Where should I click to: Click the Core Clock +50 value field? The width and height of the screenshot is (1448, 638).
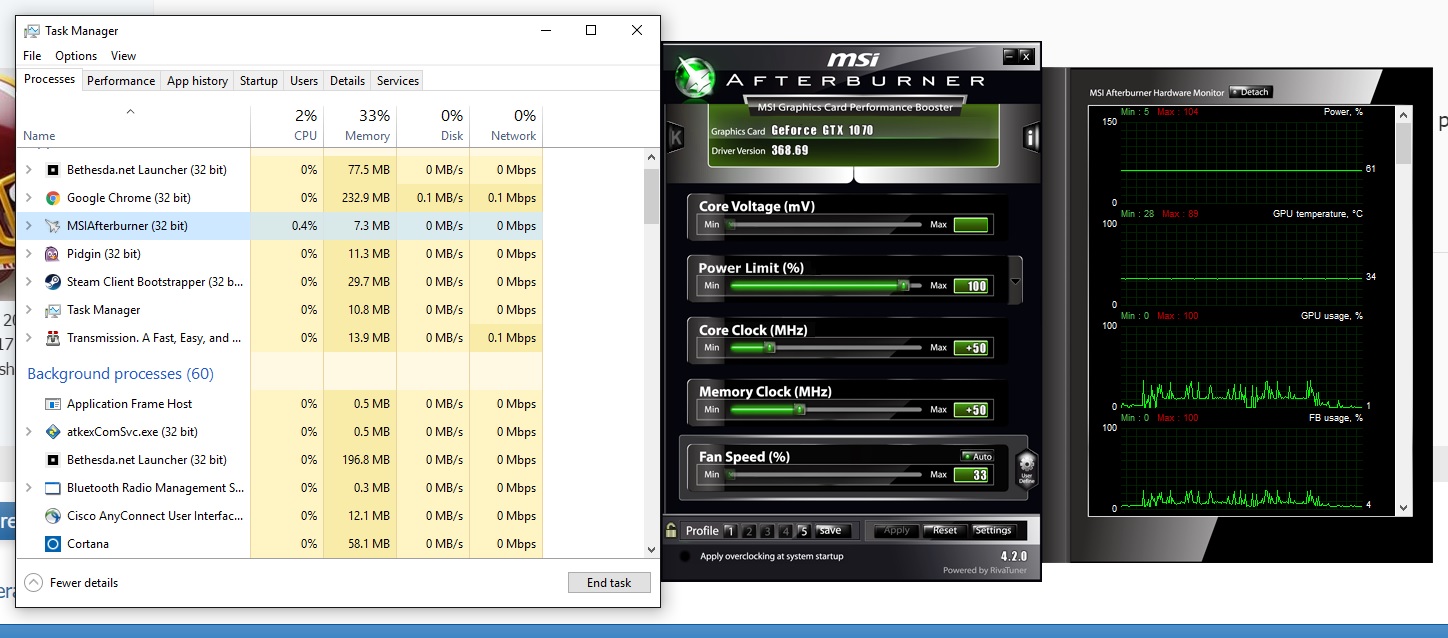tap(971, 348)
